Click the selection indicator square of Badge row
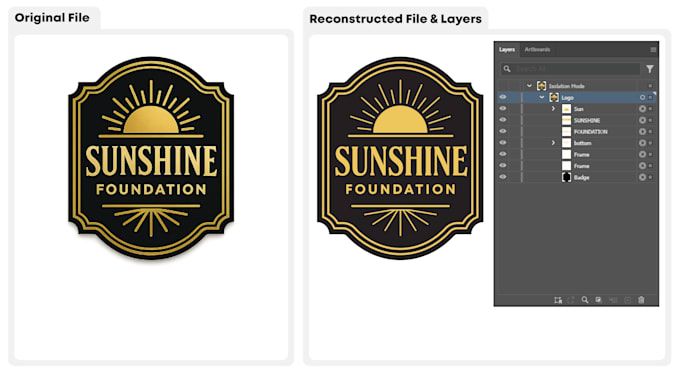The width and height of the screenshot is (680, 373). [650, 177]
